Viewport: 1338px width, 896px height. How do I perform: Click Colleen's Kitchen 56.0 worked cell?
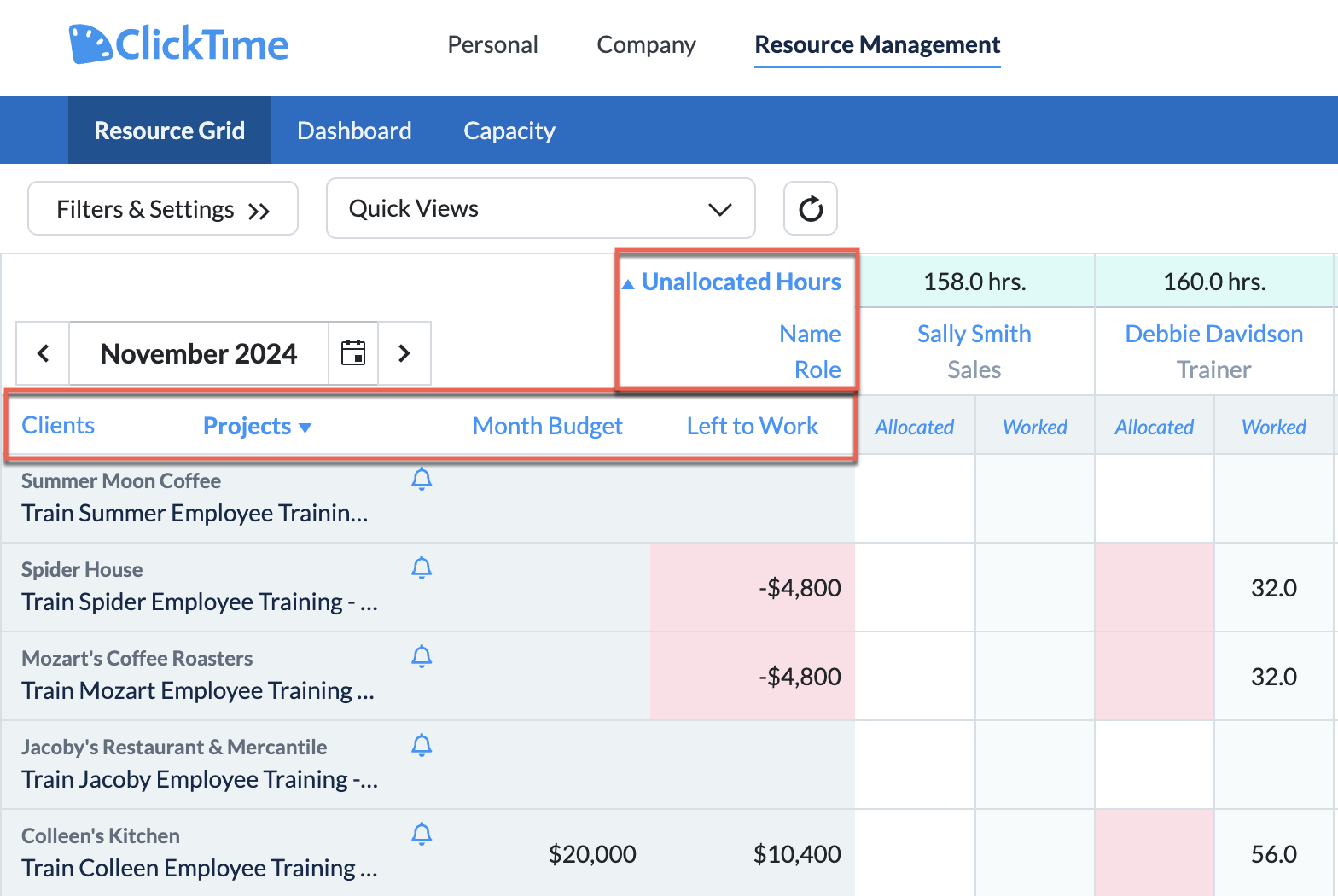point(1274,853)
